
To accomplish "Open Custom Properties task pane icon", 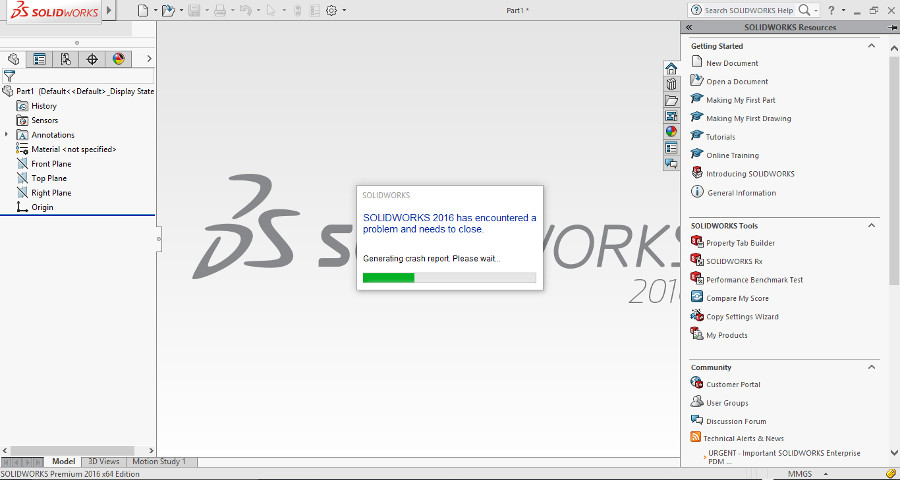I will point(671,148).
